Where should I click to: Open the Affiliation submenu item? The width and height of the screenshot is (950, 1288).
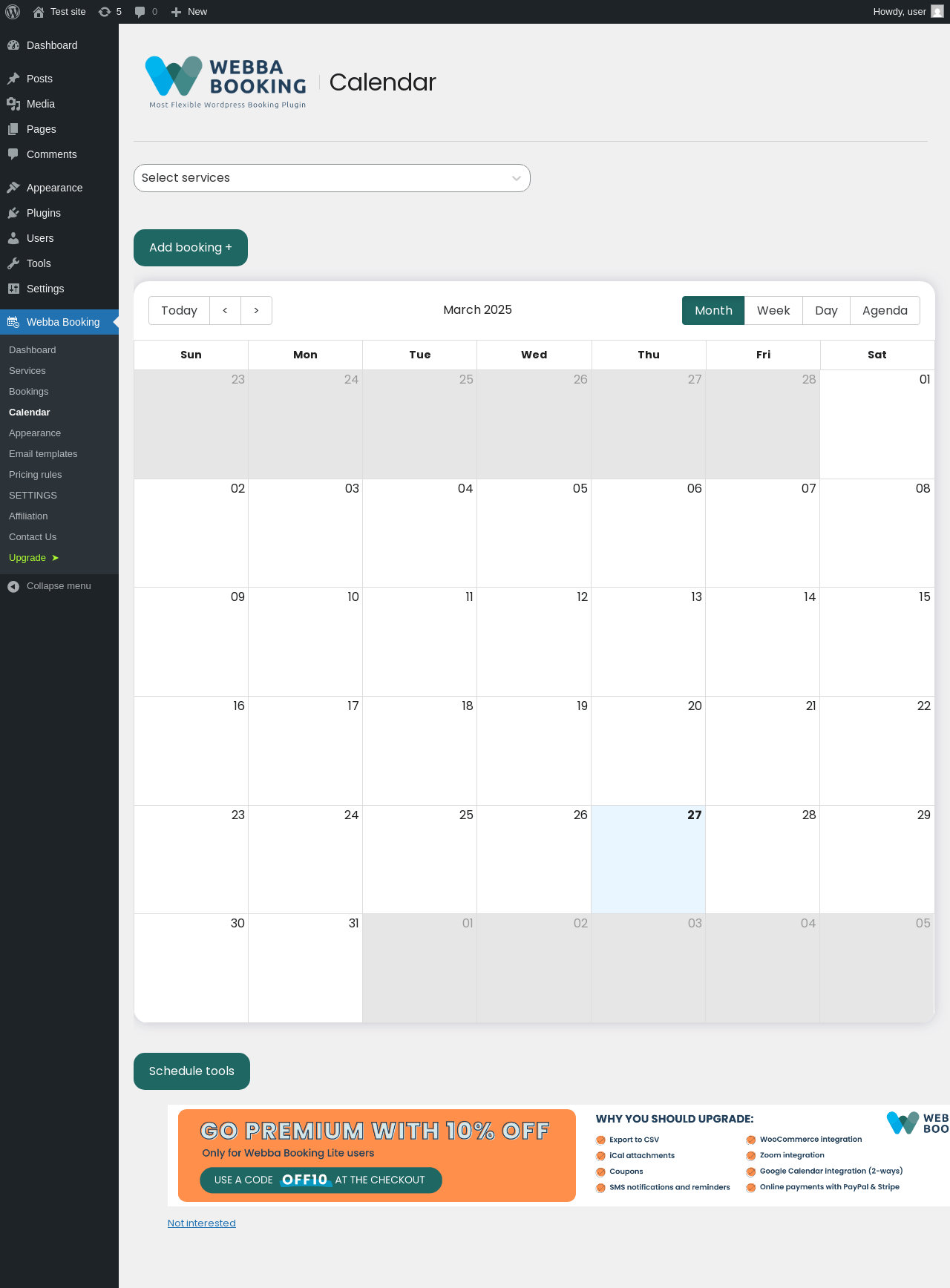point(59,516)
